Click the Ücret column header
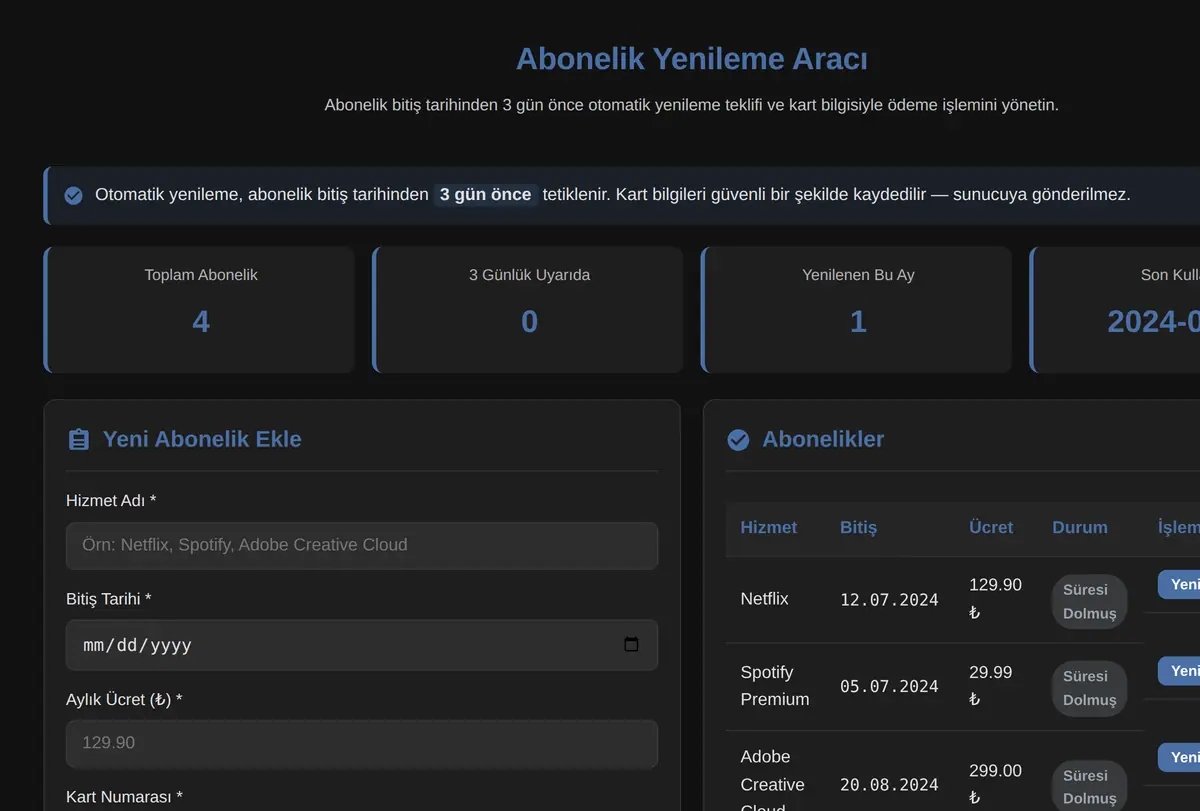The width and height of the screenshot is (1200, 811). click(x=991, y=528)
